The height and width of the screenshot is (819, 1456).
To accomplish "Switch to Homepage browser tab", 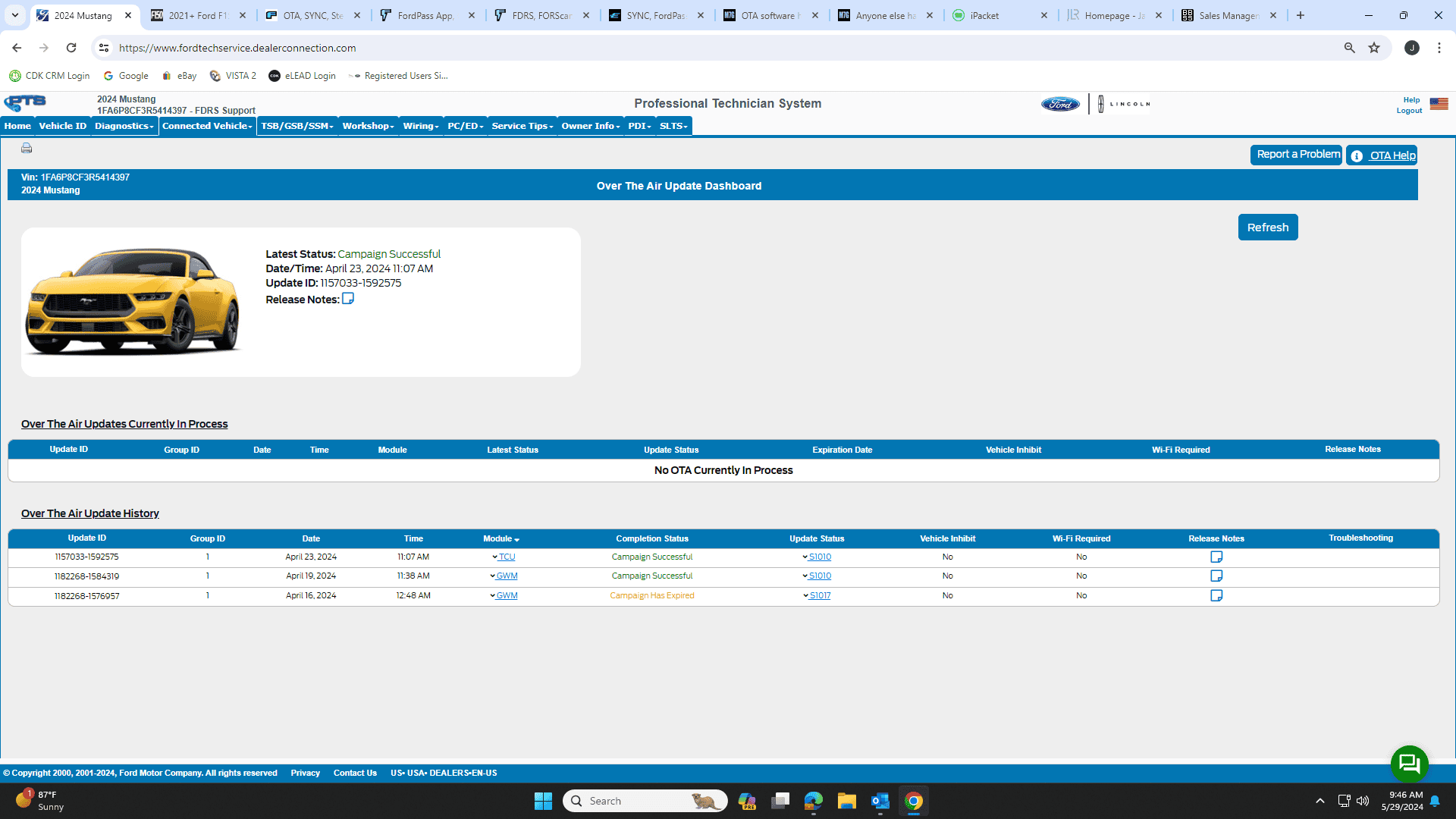I will click(x=1115, y=15).
